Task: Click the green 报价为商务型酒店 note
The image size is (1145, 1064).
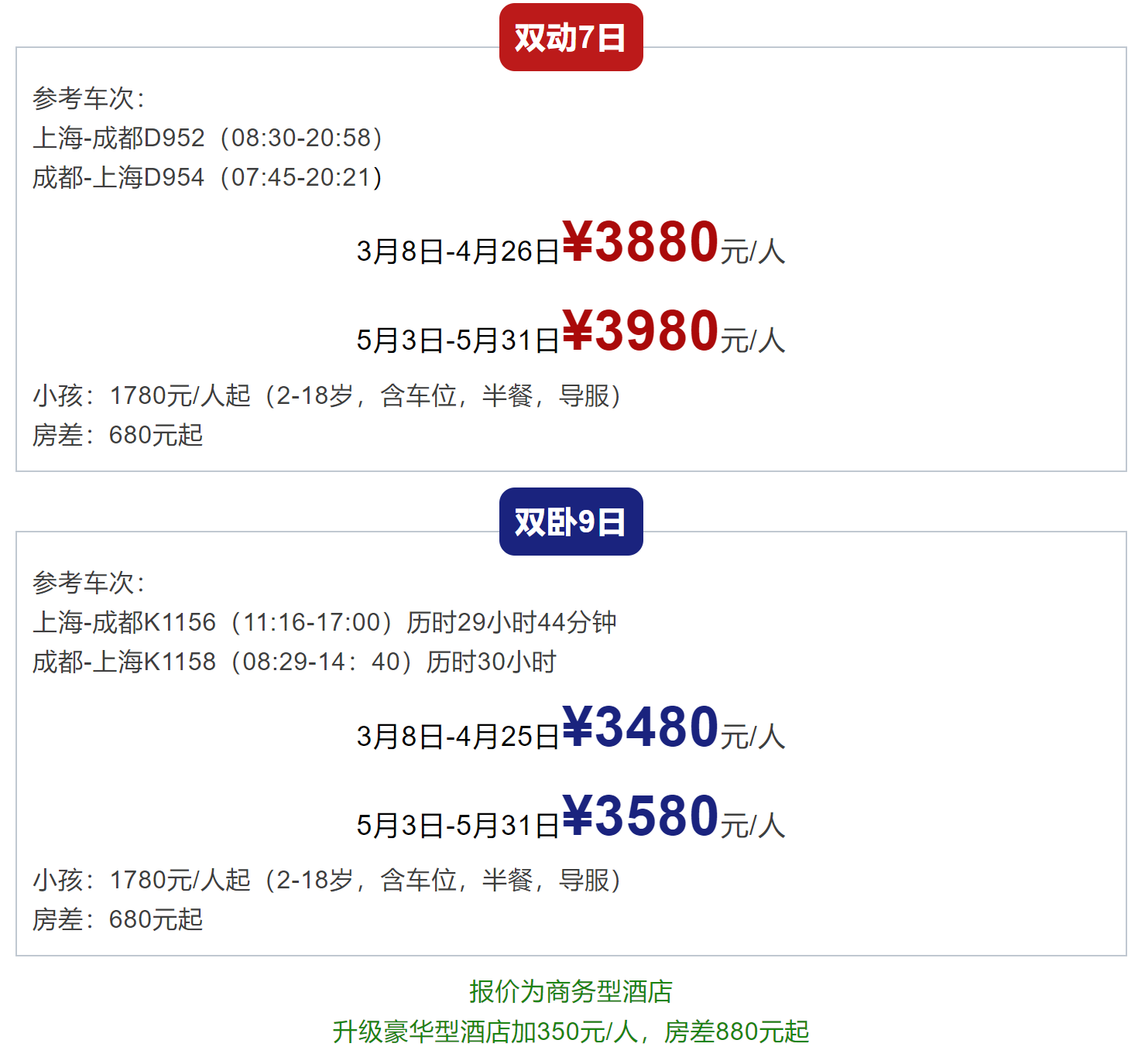Action: click(x=571, y=991)
